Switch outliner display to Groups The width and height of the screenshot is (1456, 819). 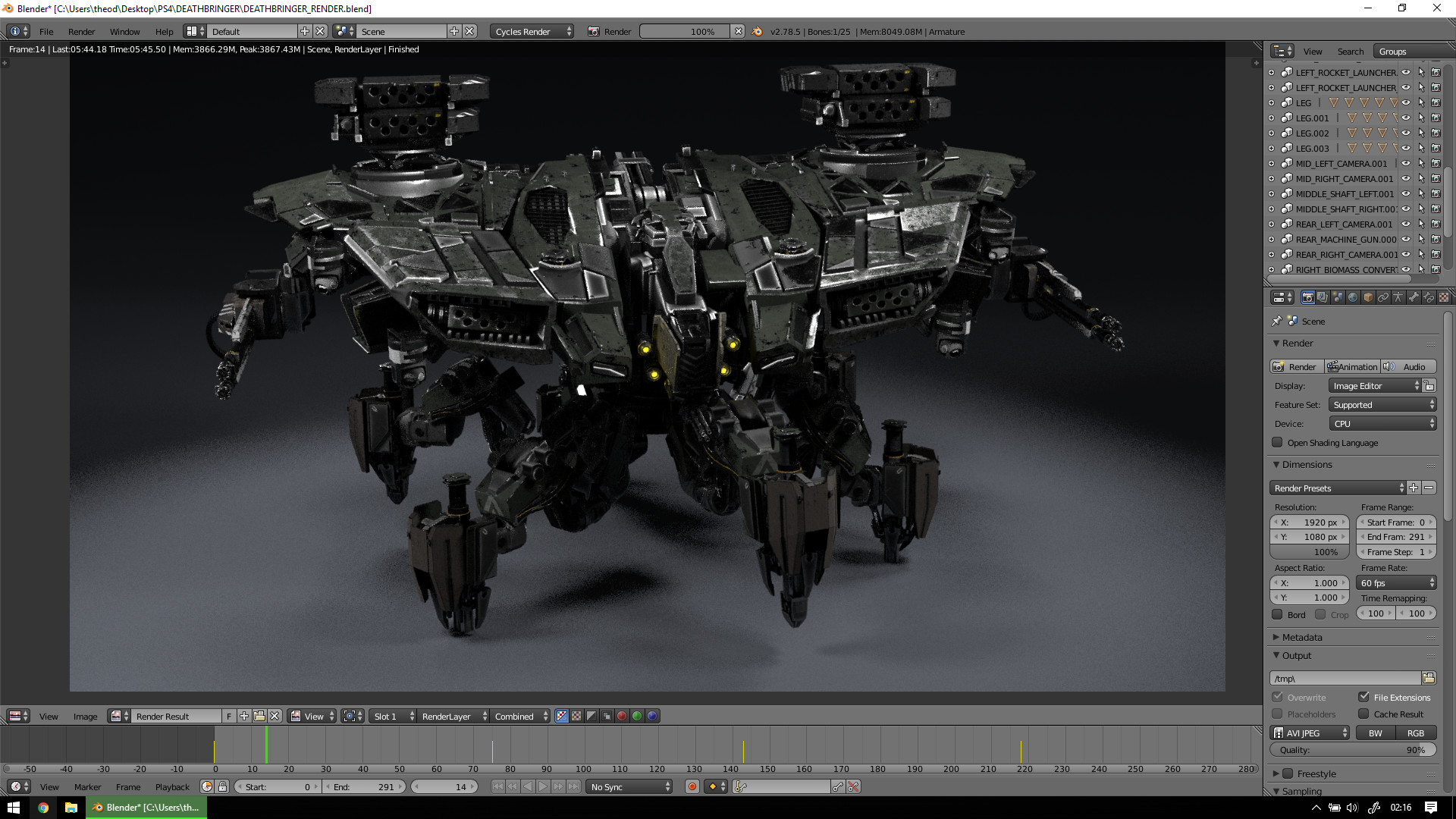(x=1392, y=51)
